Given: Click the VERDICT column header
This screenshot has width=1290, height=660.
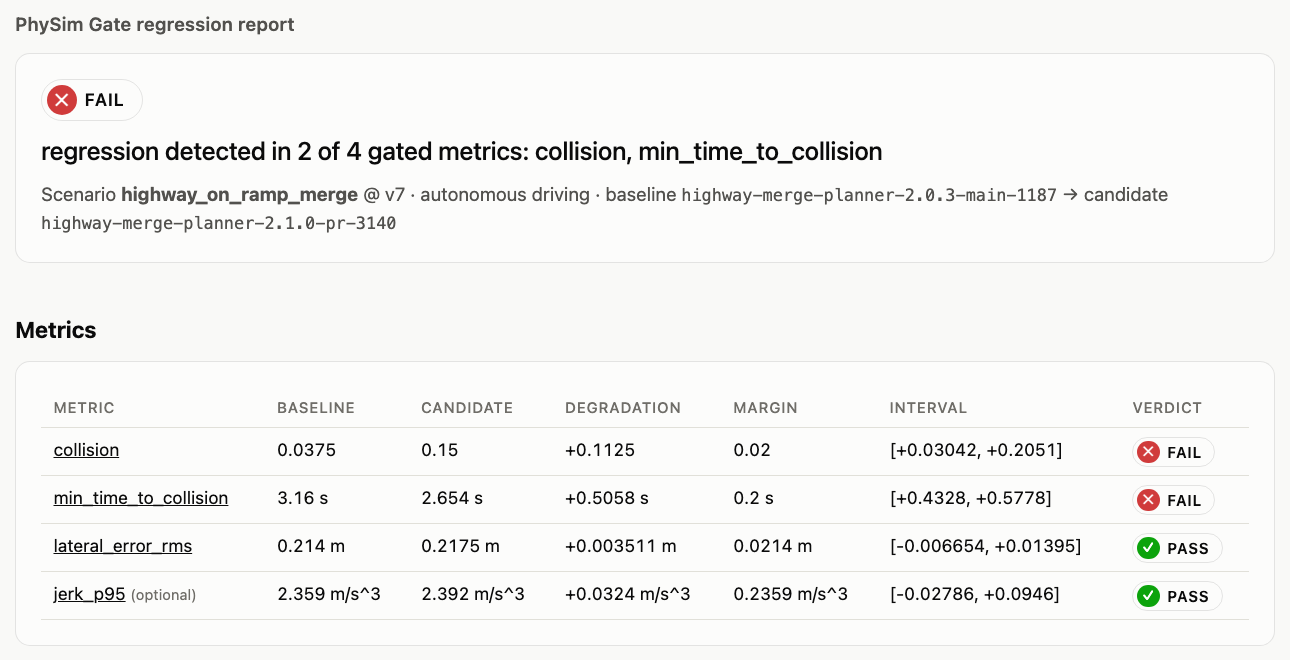Looking at the screenshot, I should tap(1167, 408).
